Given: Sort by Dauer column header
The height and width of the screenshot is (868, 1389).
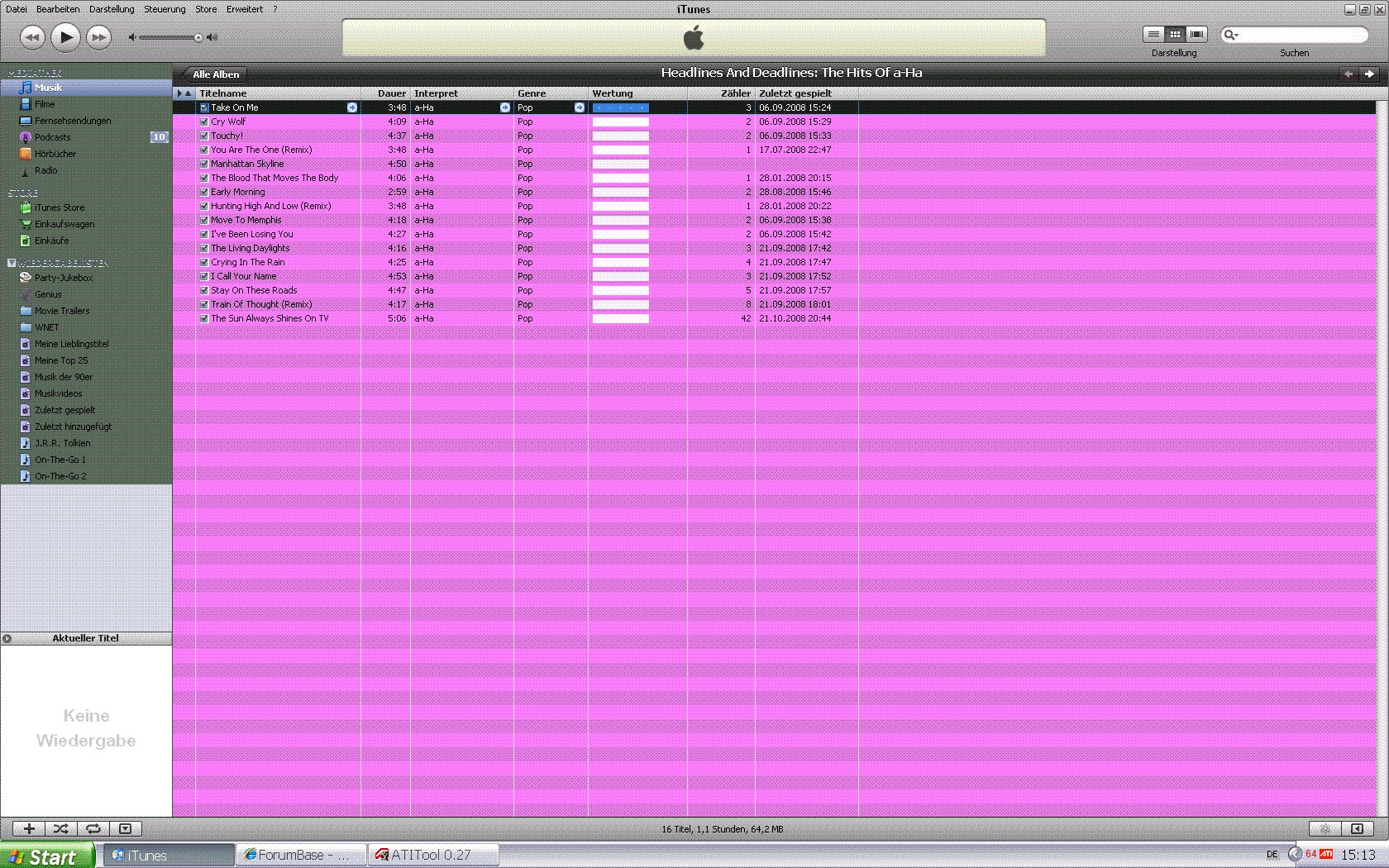Looking at the screenshot, I should [385, 93].
